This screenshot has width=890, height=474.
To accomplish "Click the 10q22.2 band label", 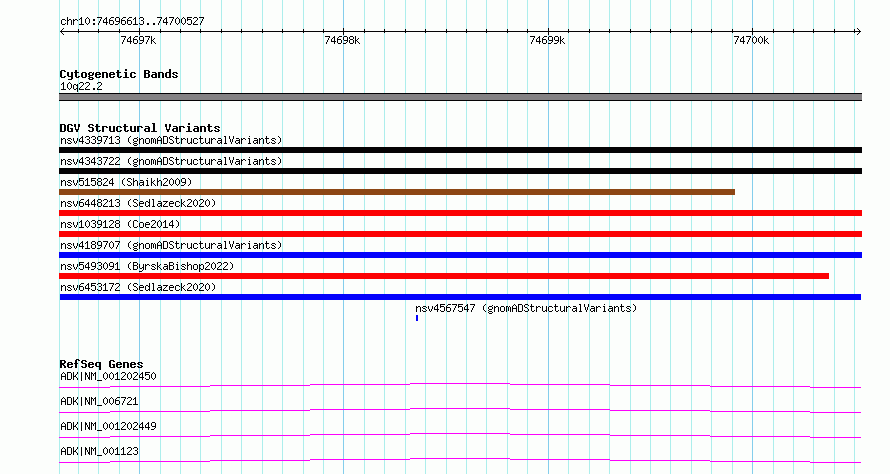I will [81, 86].
